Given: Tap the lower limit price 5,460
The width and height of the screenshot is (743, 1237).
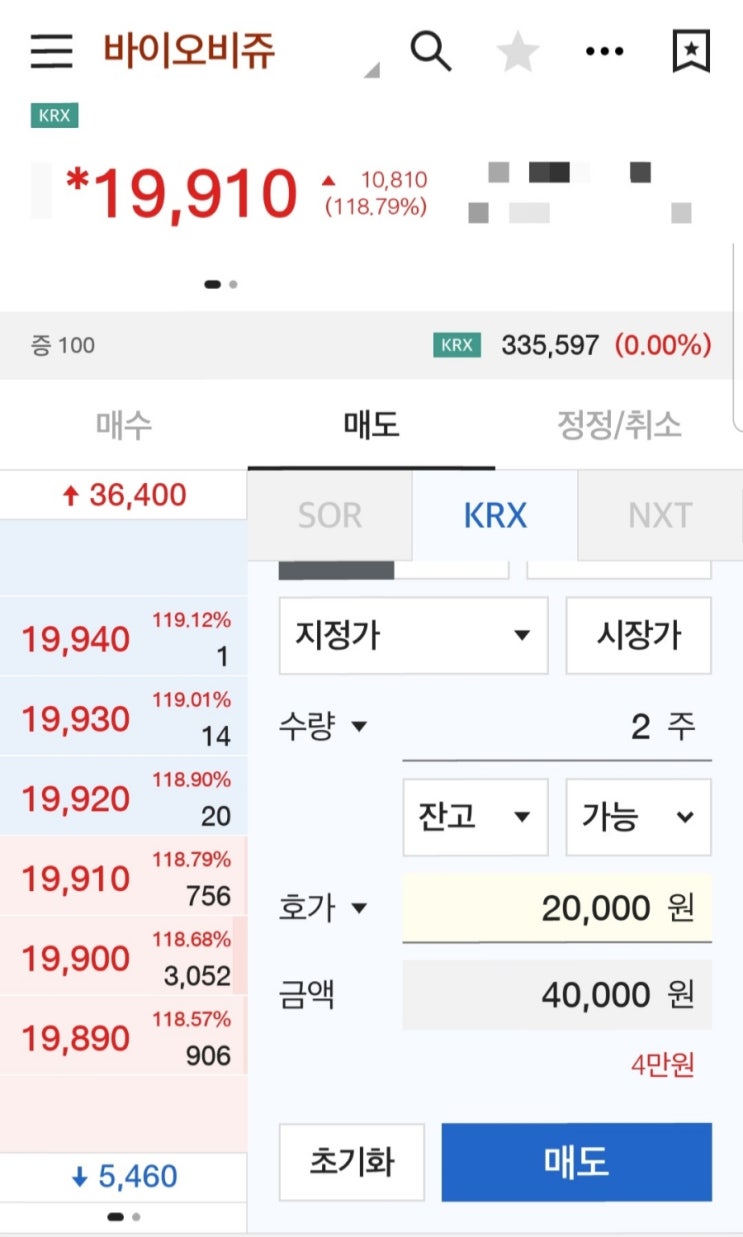Looking at the screenshot, I should tap(124, 1177).
